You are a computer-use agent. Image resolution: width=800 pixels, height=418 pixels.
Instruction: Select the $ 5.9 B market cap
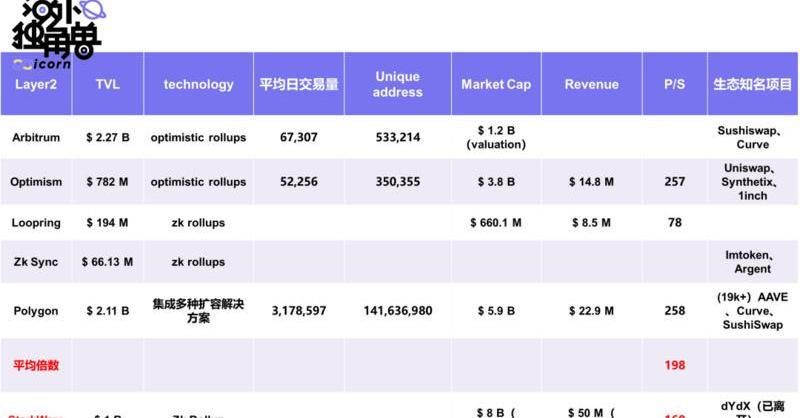496,311
